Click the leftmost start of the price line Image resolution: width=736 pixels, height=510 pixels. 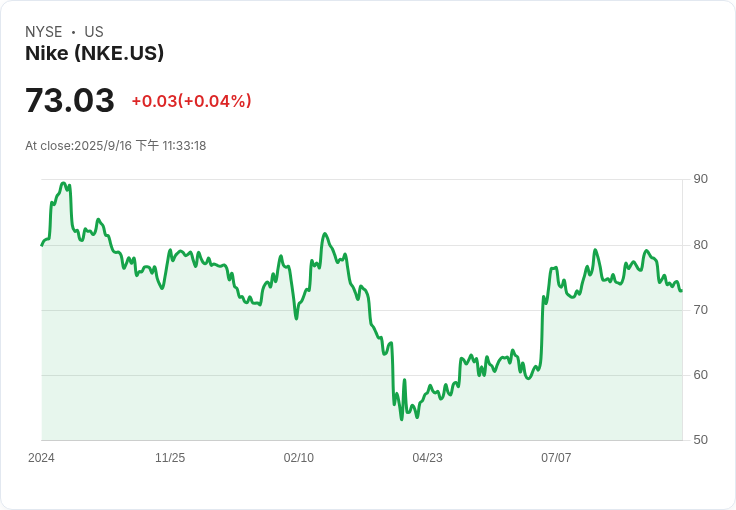42,244
